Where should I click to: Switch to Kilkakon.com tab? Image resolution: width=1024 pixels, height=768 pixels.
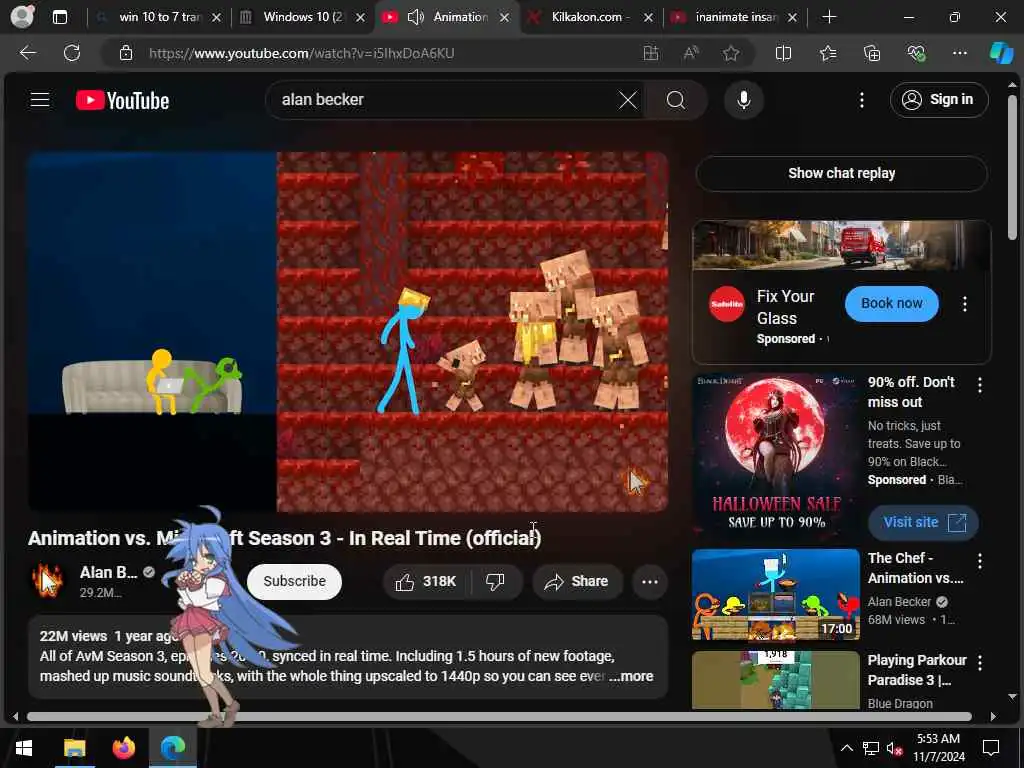(590, 17)
